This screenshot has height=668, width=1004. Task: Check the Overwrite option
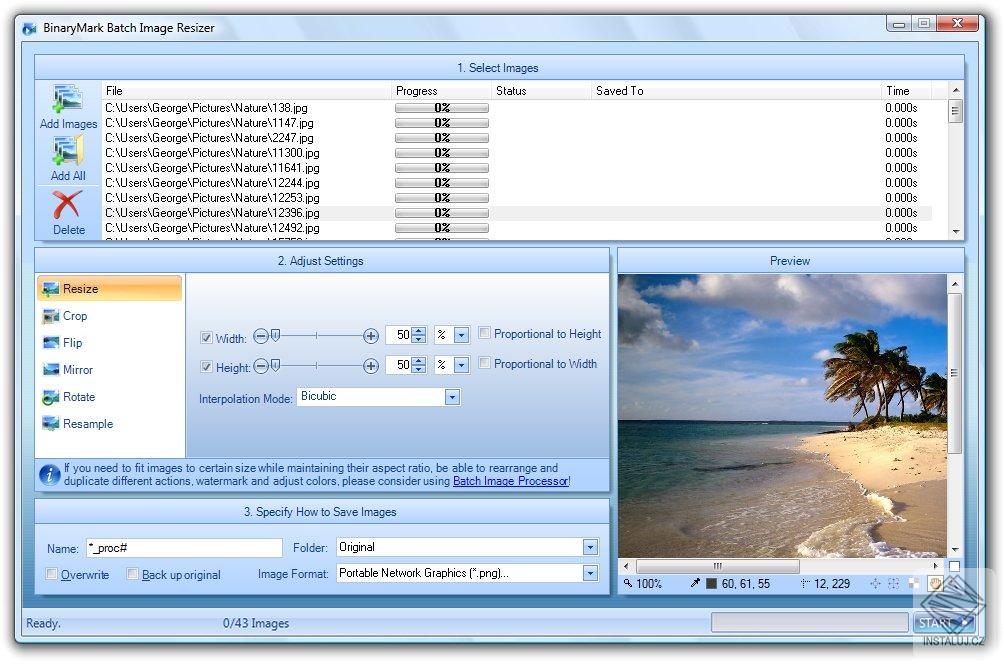pos(51,573)
